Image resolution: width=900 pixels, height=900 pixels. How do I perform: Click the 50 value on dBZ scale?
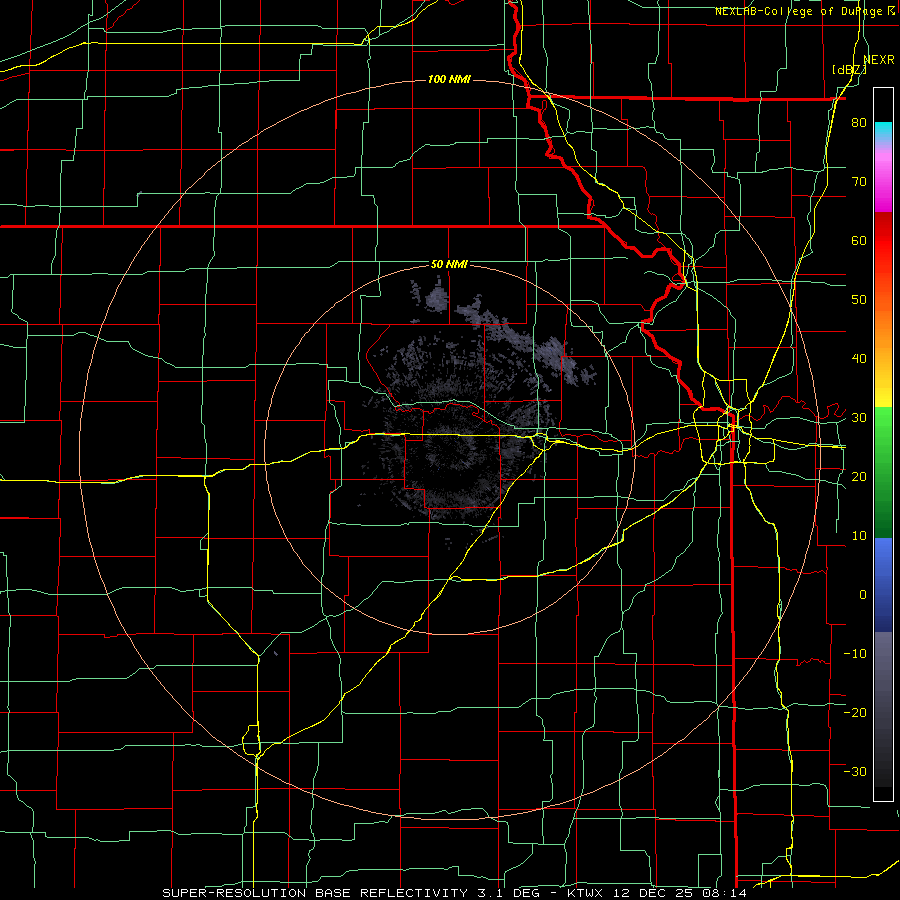[859, 300]
